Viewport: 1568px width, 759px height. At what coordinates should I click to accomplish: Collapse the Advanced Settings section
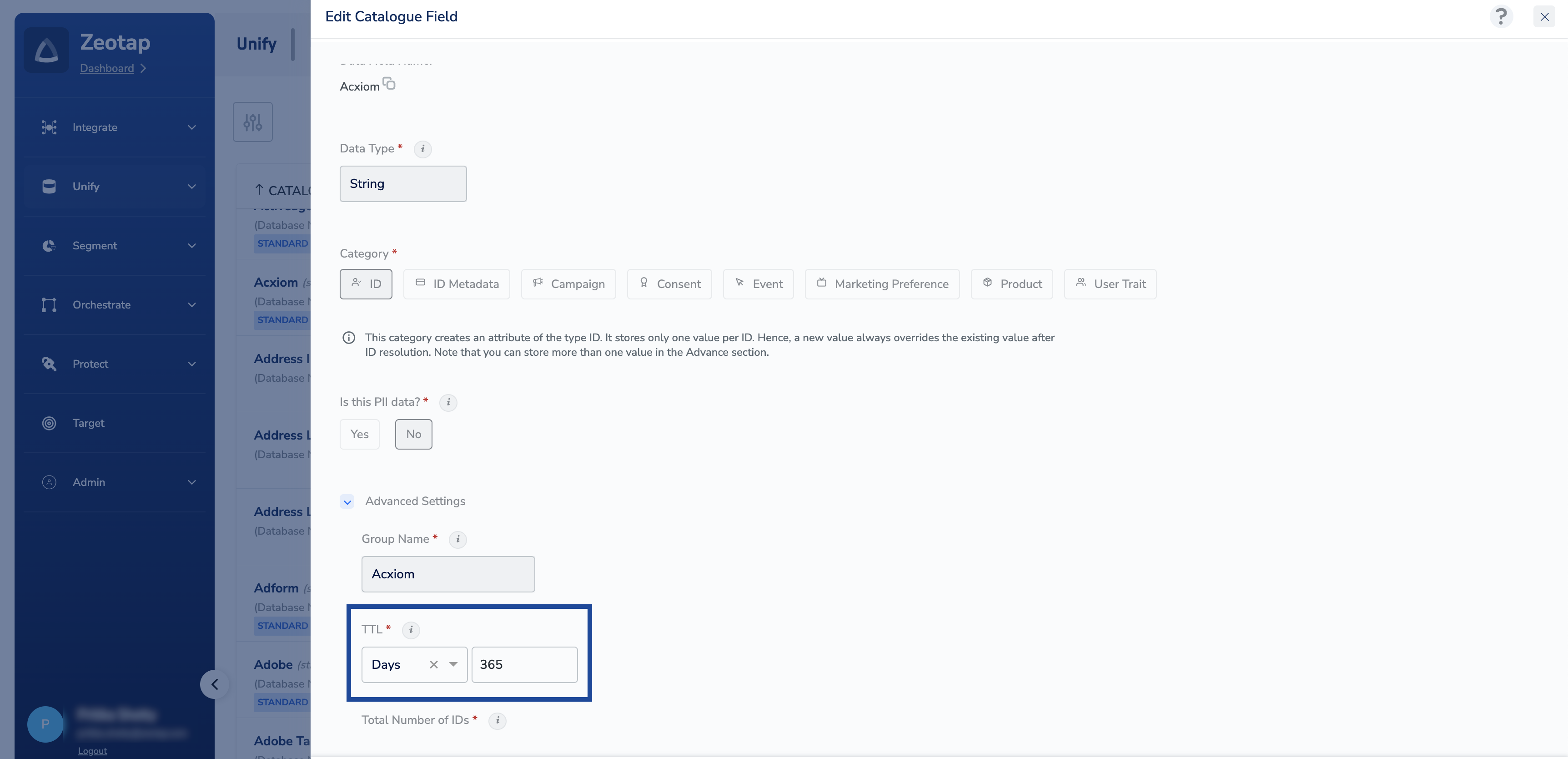pos(347,502)
